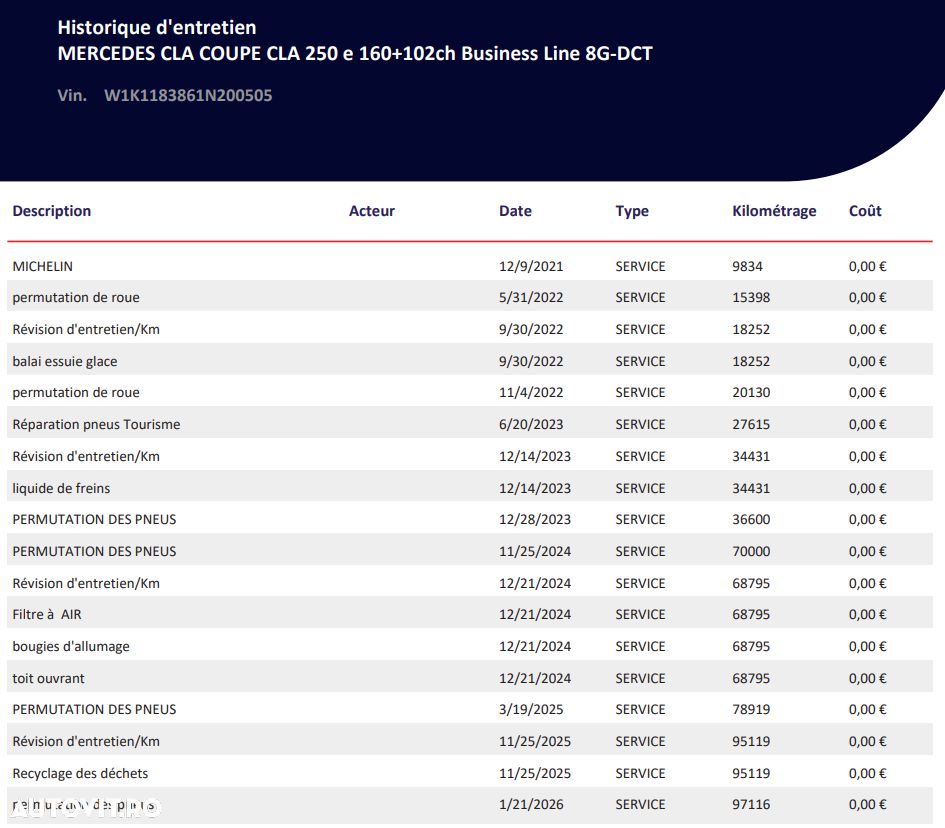Click the Coût column header
Image resolution: width=945 pixels, height=828 pixels.
click(865, 211)
